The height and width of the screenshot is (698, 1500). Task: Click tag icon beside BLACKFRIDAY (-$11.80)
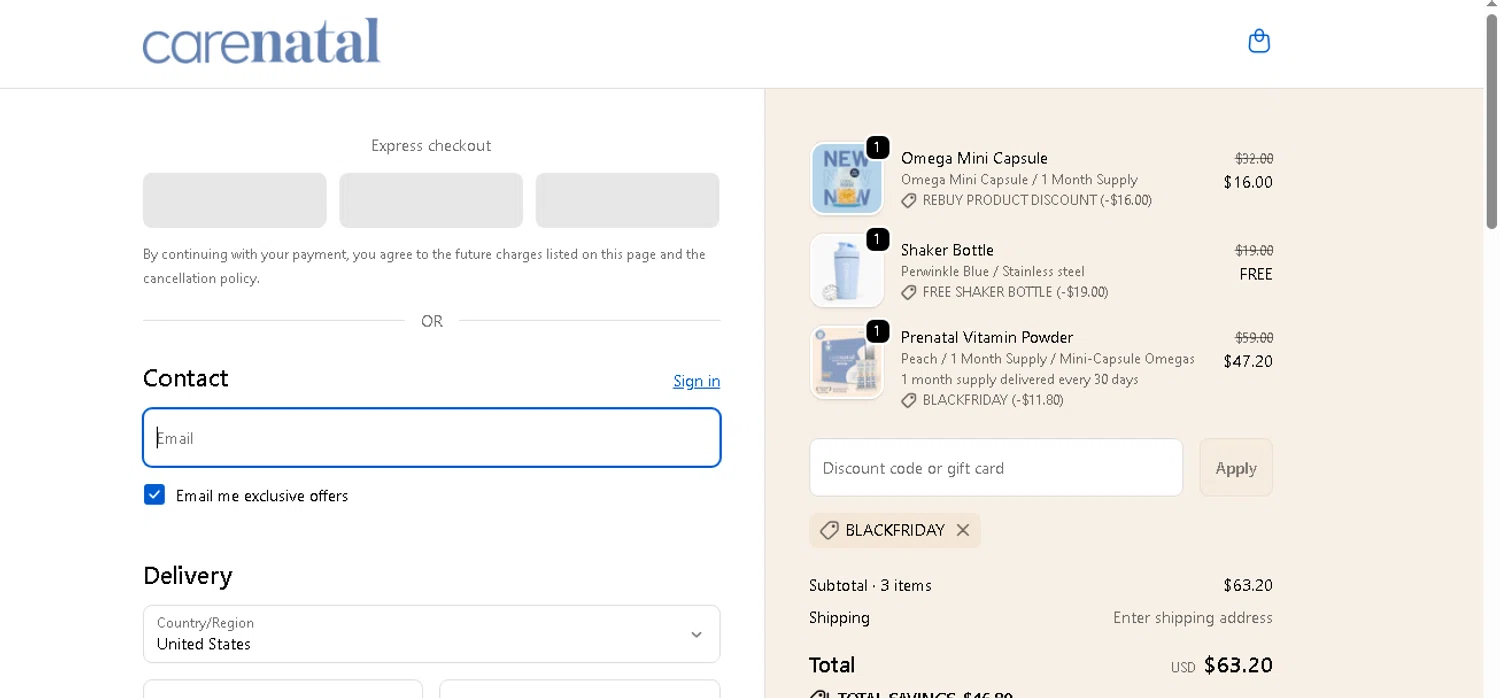pos(909,401)
